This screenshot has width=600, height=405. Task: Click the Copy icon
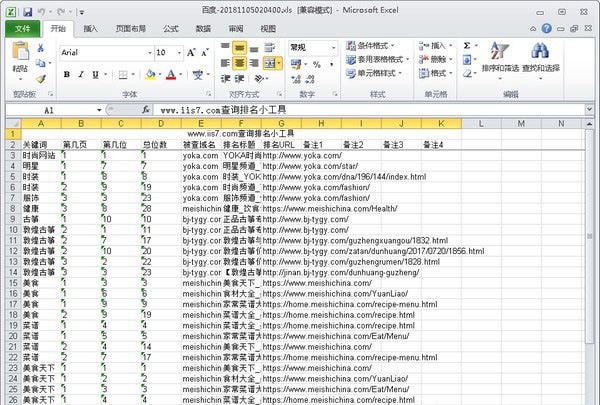pyautogui.click(x=40, y=63)
